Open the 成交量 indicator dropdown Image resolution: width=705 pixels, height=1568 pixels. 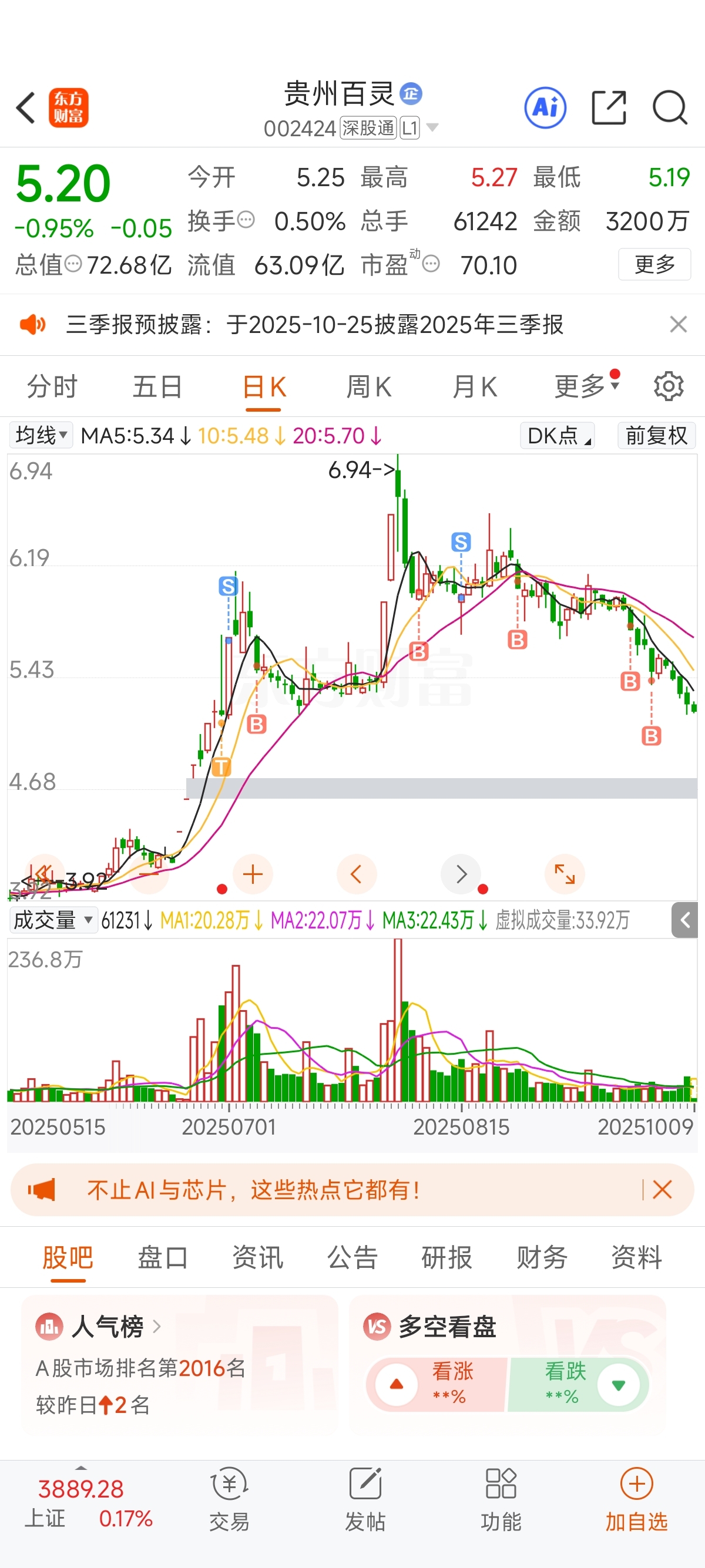[53, 920]
